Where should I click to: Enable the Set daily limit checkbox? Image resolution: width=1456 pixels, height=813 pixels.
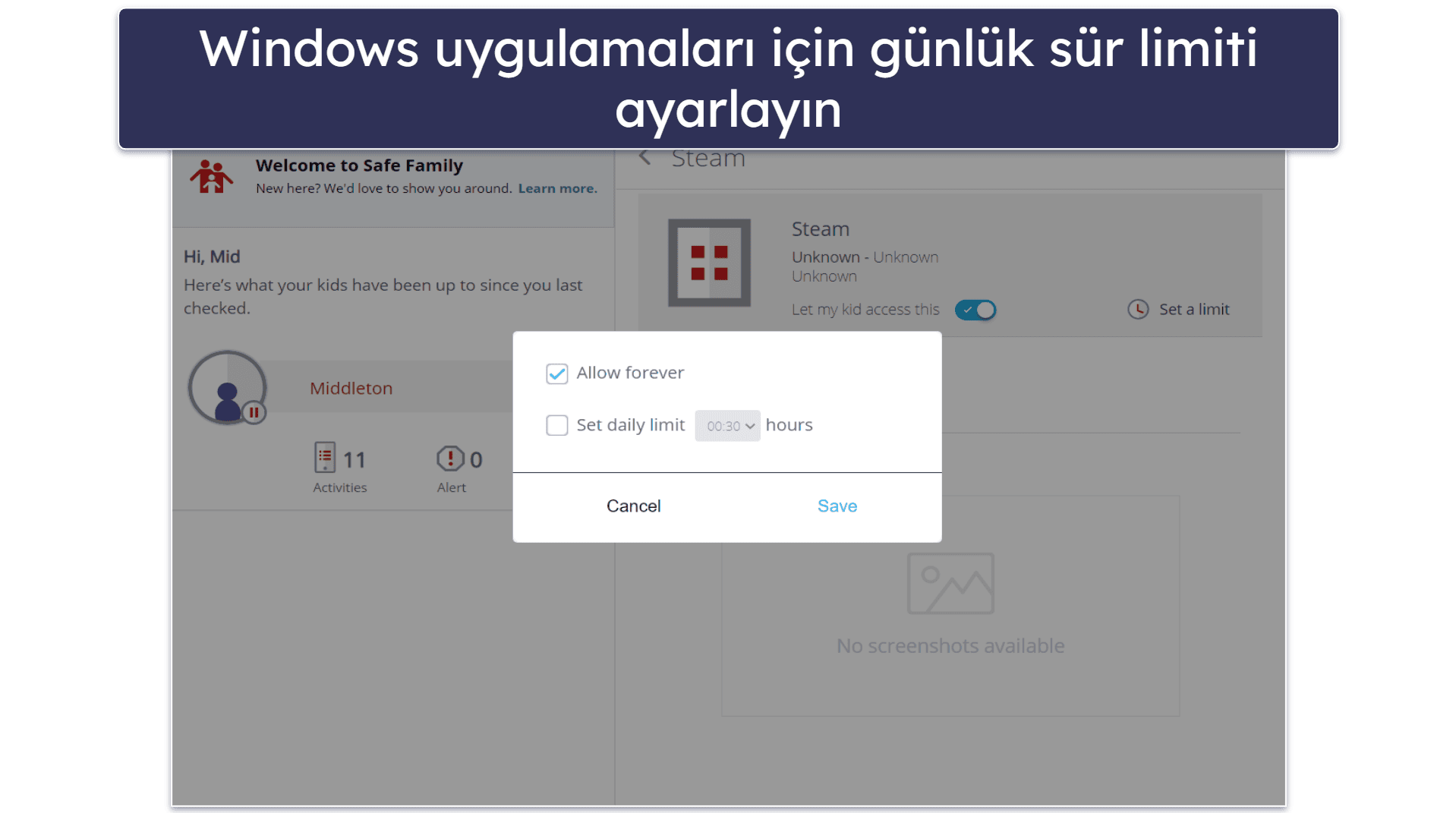(x=556, y=425)
